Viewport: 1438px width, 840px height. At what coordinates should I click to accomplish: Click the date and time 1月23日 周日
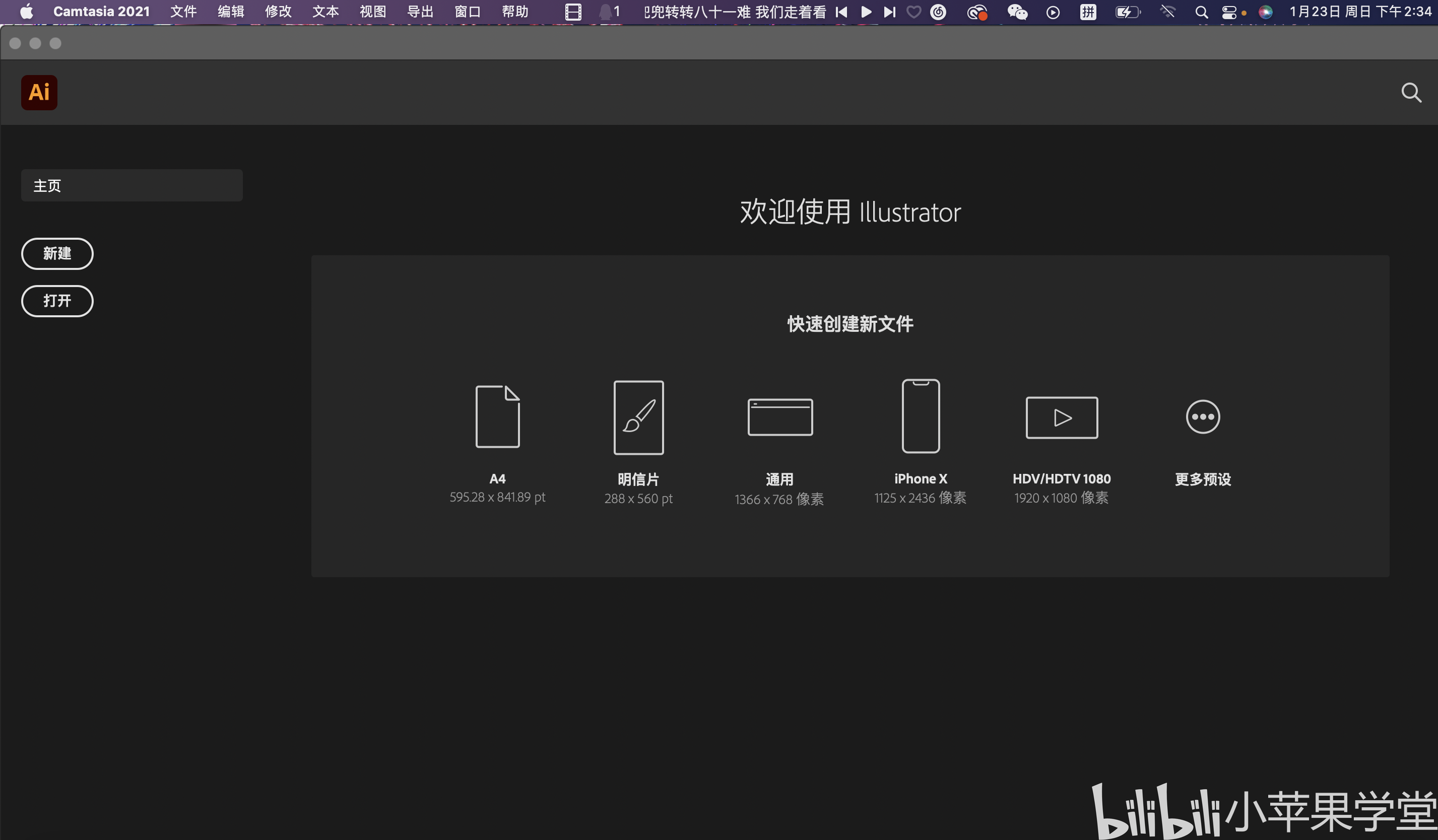pyautogui.click(x=1360, y=12)
